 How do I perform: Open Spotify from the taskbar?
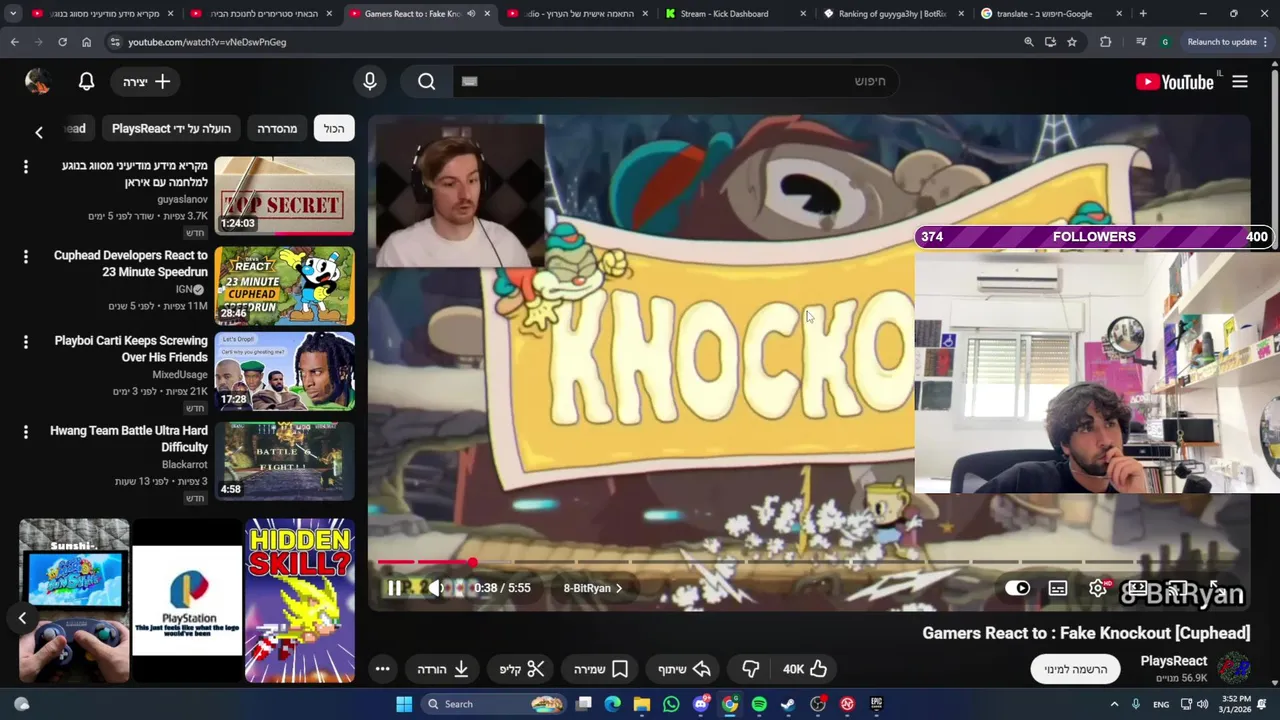point(759,704)
